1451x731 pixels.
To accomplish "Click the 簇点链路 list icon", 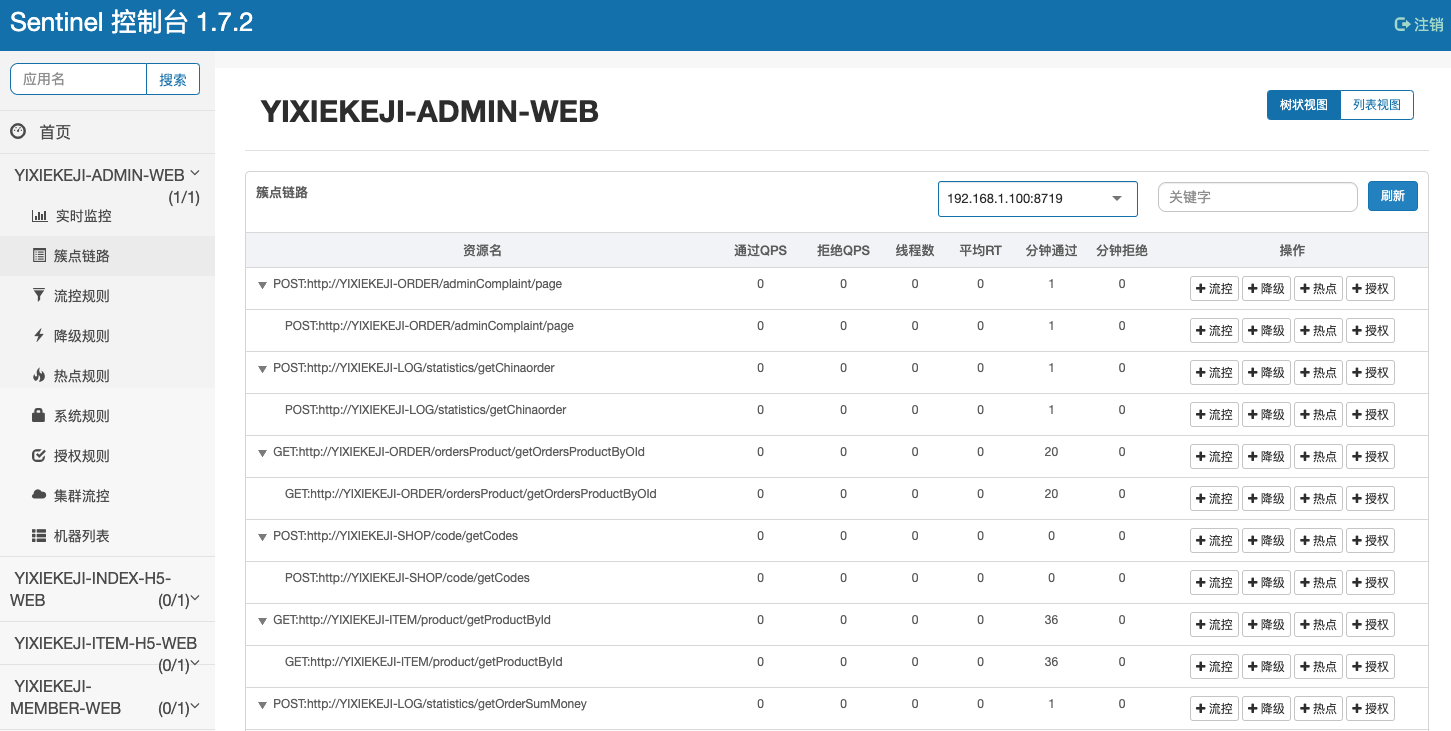I will 39,256.
